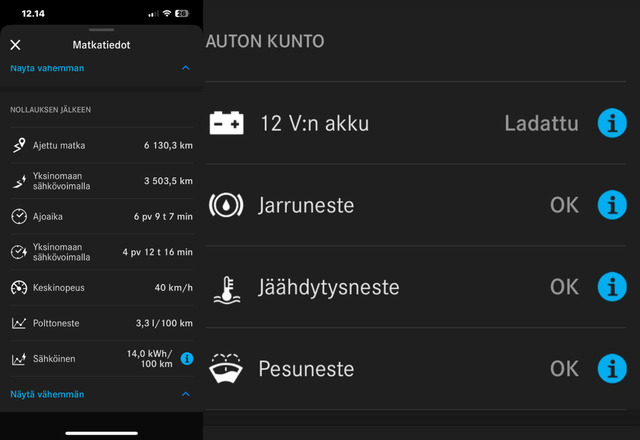Tap the bottom Näytä vähemmän link
640x440 pixels.
(47, 394)
